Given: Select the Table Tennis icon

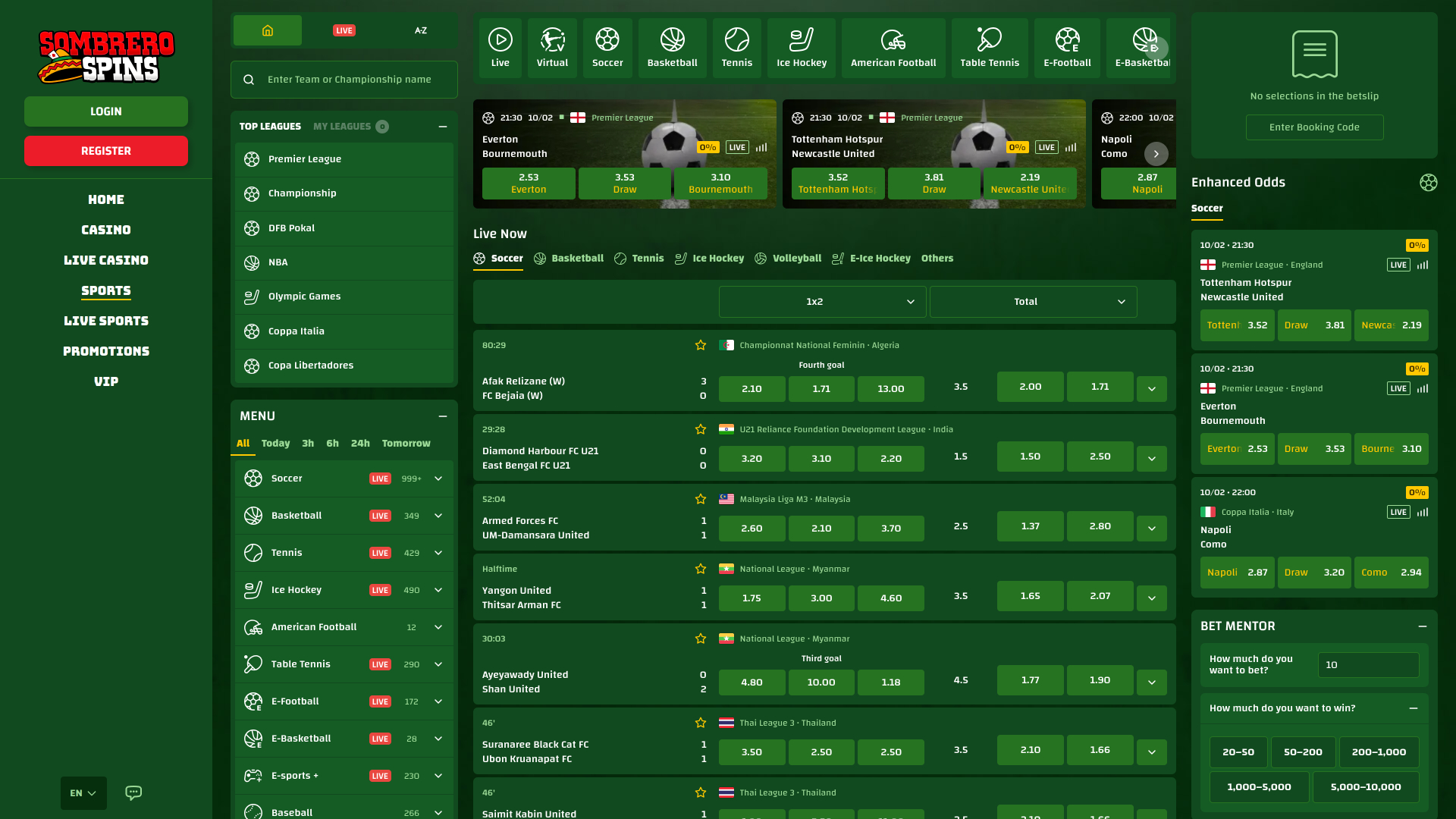Looking at the screenshot, I should [990, 47].
